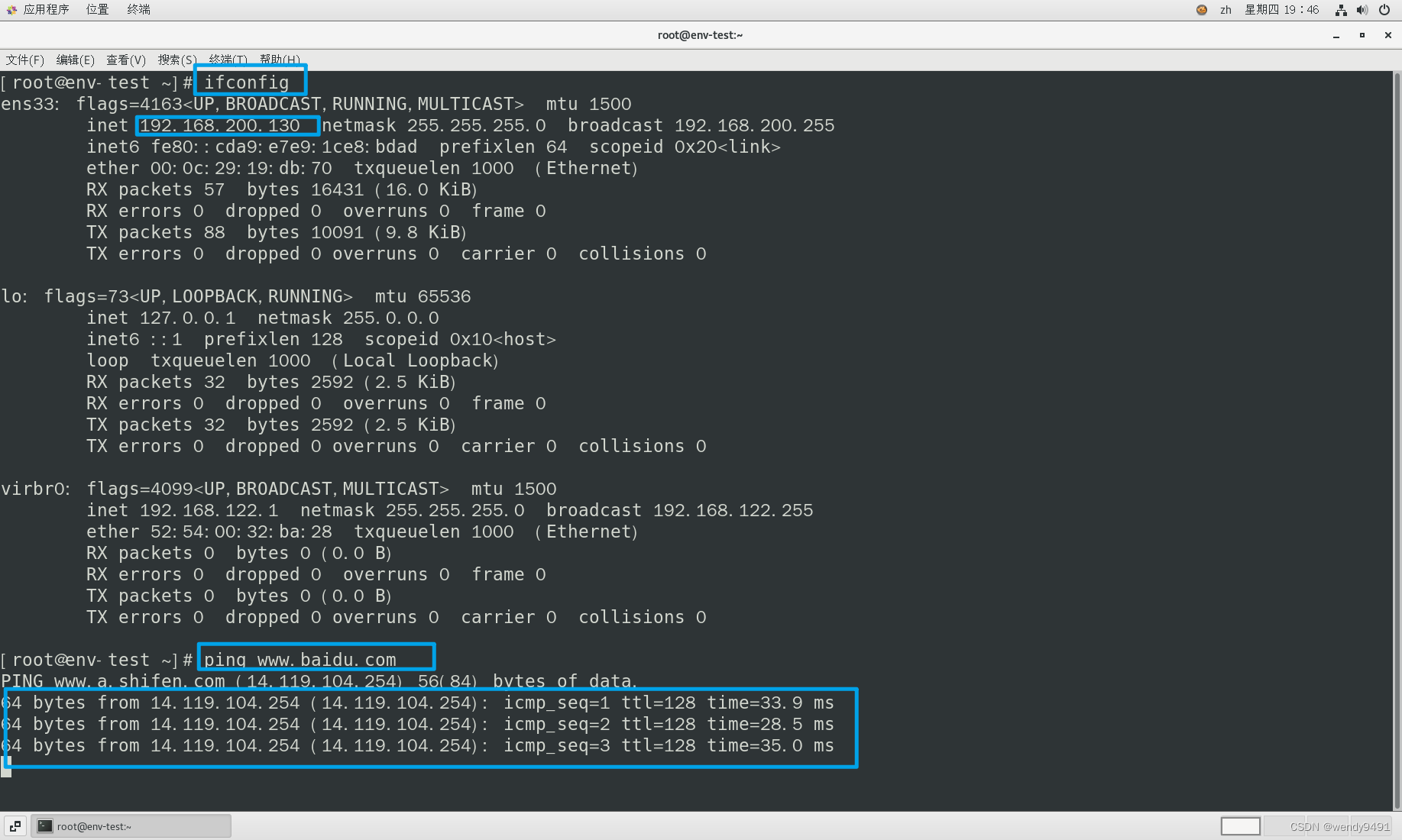Open the 编辑(E) menu

pos(74,60)
